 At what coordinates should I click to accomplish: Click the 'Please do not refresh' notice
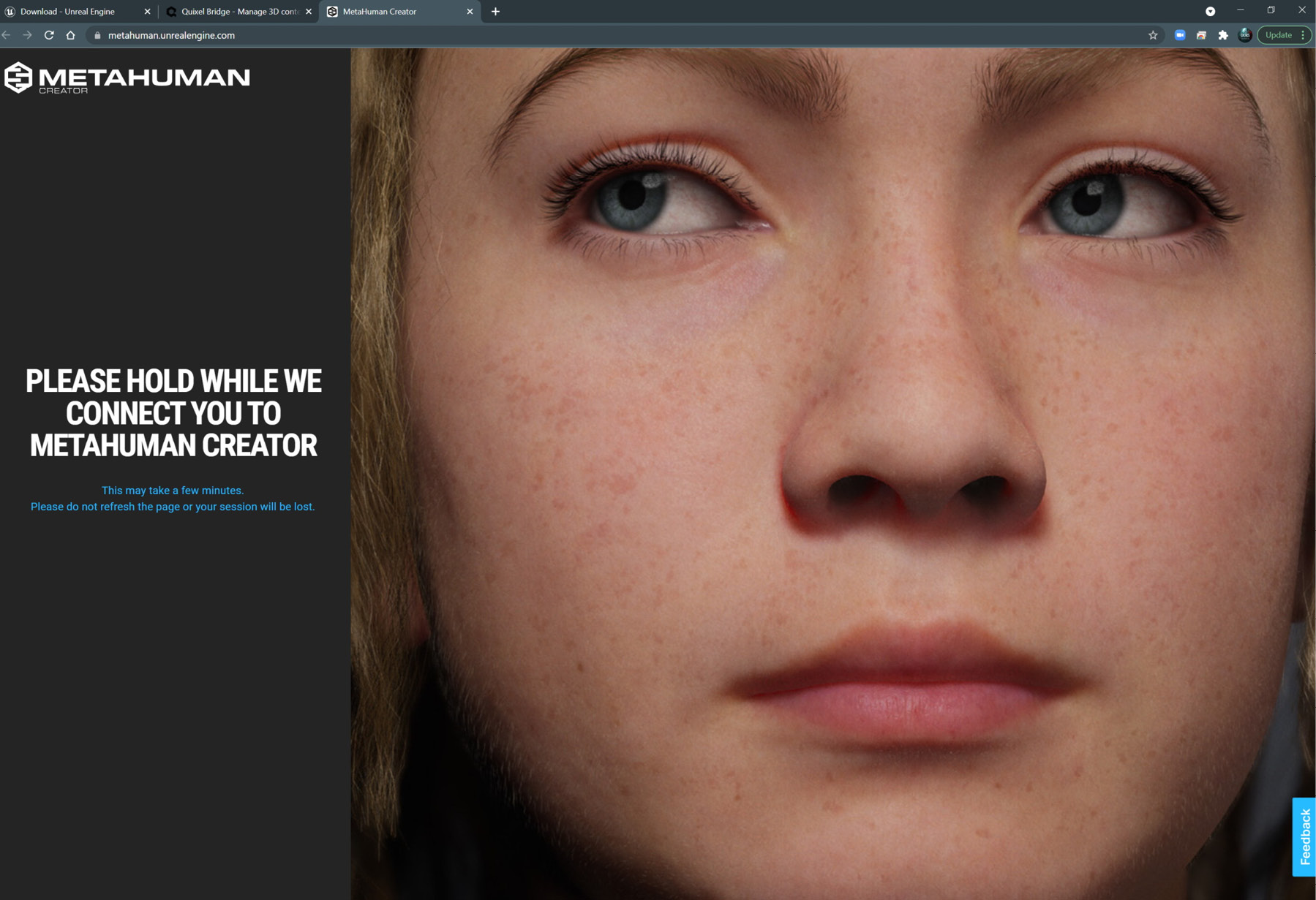pyautogui.click(x=173, y=507)
